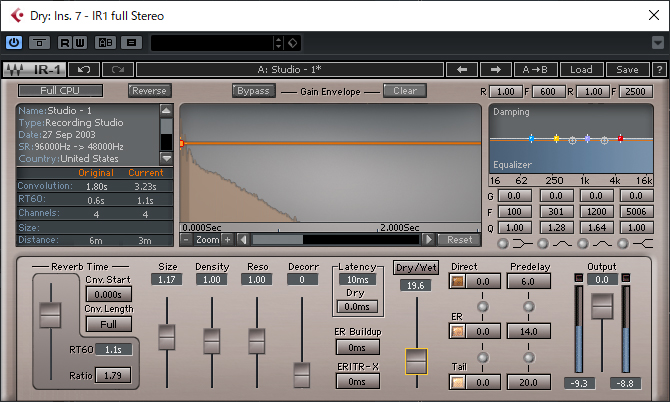Click the Read automation R button
670x402 pixels.
(65, 43)
